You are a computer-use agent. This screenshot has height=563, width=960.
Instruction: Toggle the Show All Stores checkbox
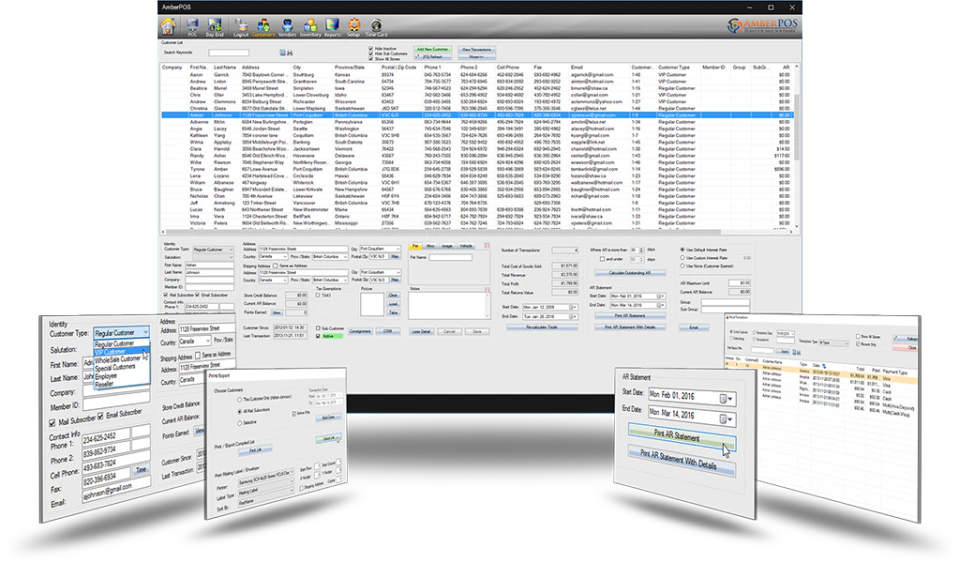click(370, 59)
